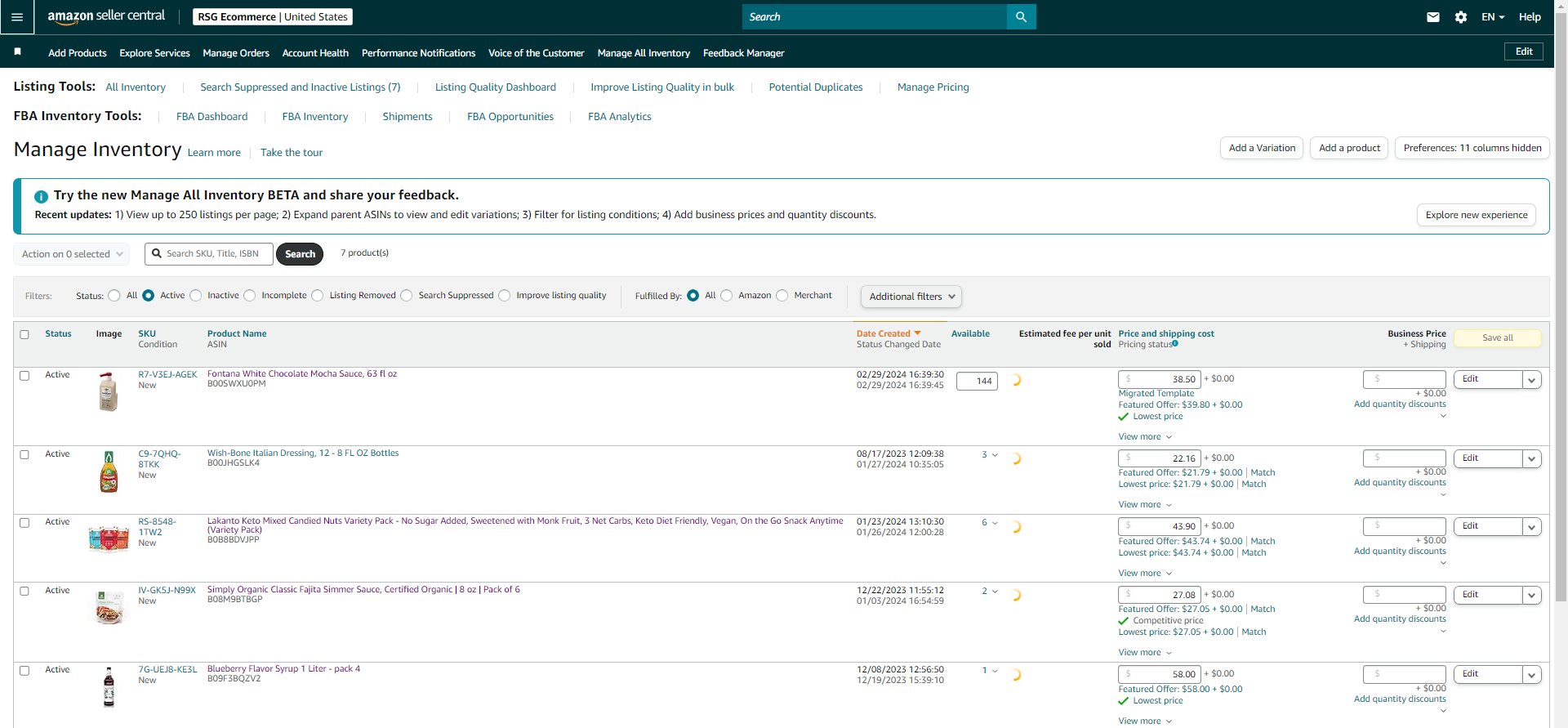This screenshot has height=728, width=1568.
Task: Check the Fontana Mocha Sauce row checkbox
Action: pos(24,376)
